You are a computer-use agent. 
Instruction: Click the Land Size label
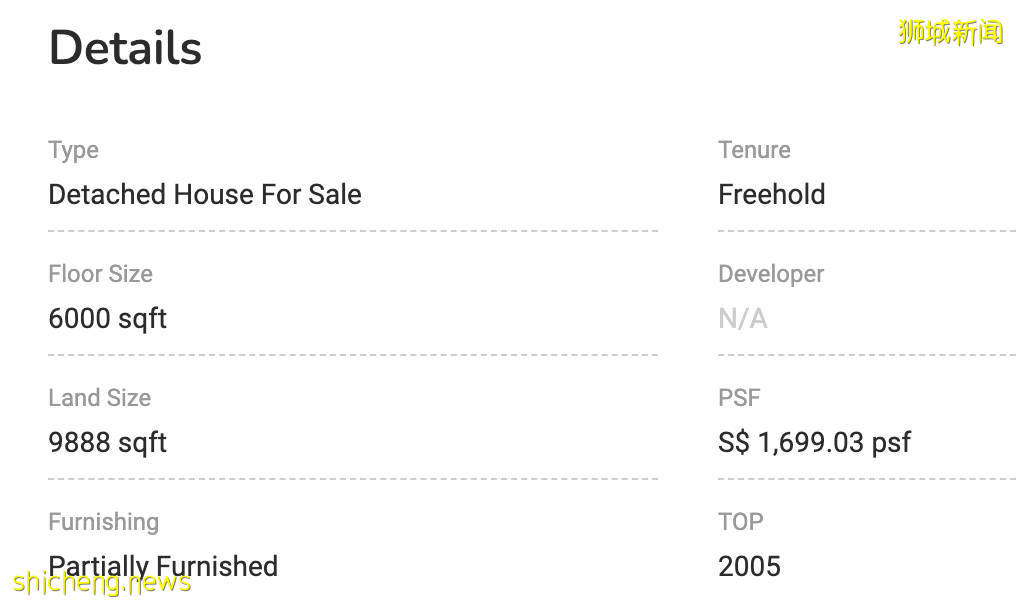99,398
